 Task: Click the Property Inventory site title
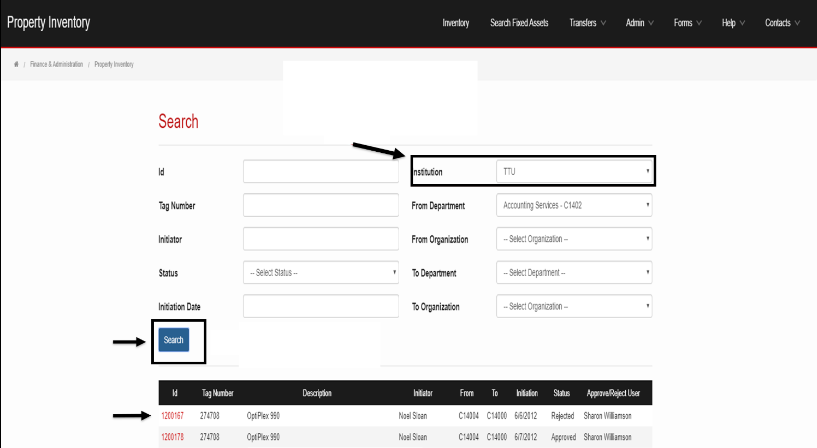tap(48, 22)
